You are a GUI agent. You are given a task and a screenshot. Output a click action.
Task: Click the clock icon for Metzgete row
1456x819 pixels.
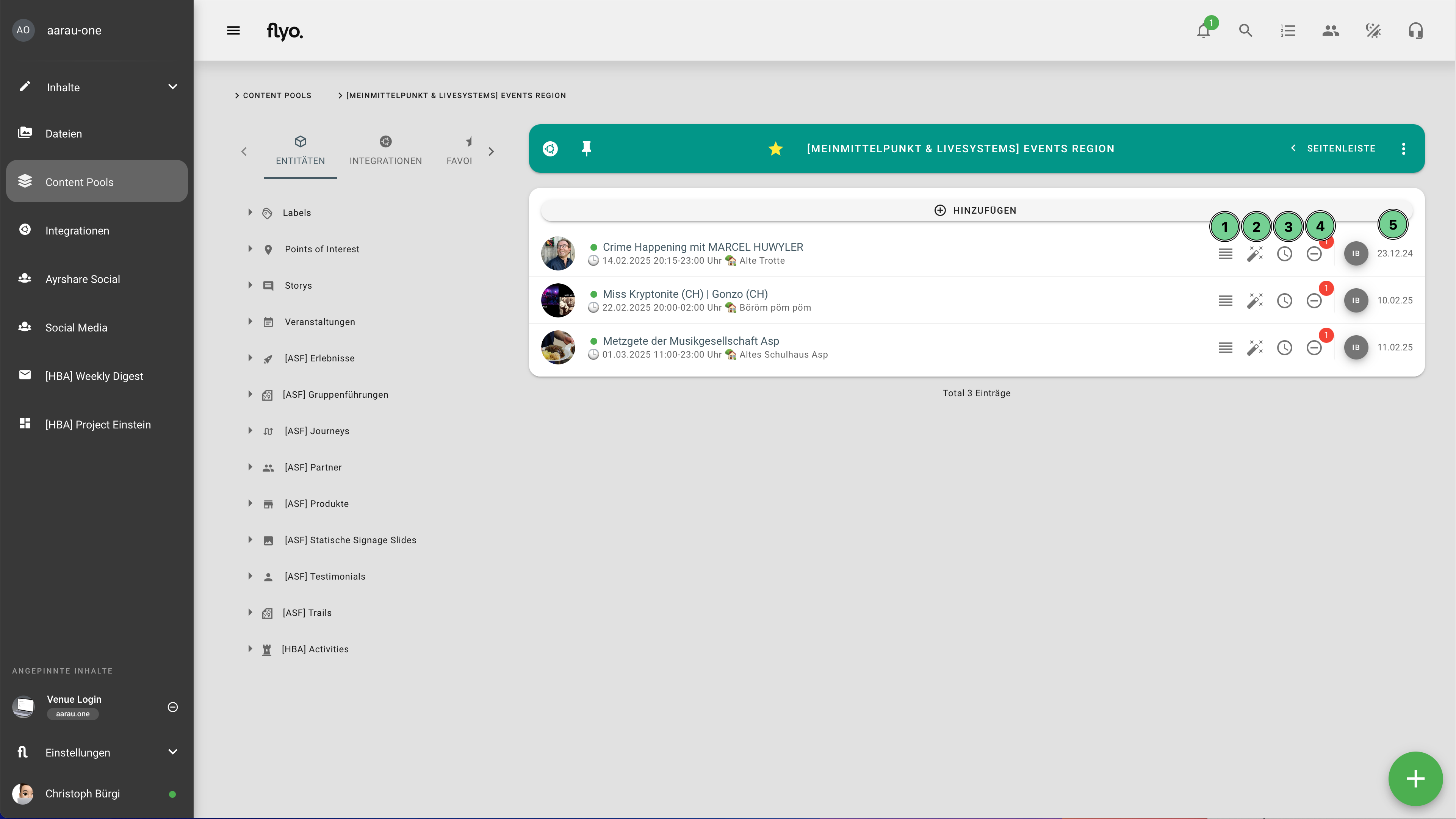[1284, 347]
